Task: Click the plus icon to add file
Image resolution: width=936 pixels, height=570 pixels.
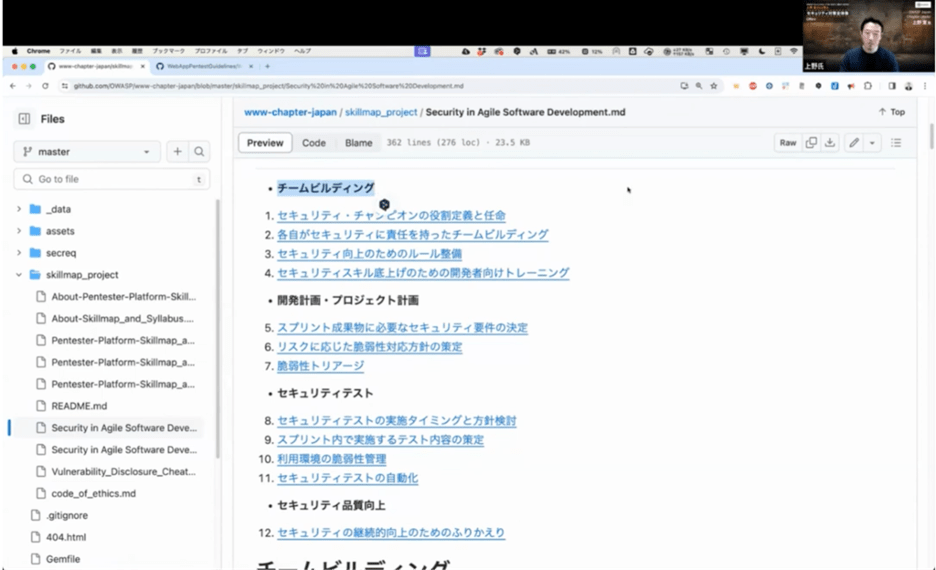Action: (x=177, y=152)
